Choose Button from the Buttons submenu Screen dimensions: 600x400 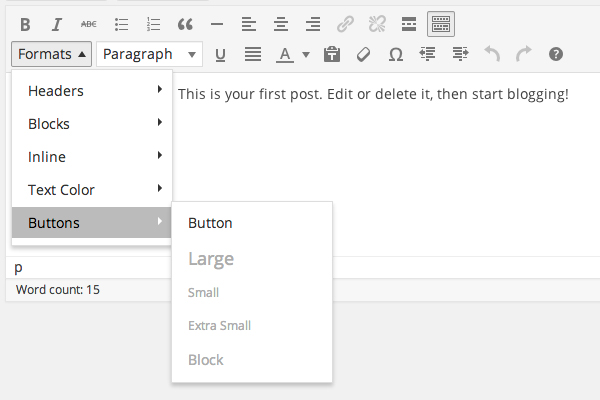pos(210,223)
